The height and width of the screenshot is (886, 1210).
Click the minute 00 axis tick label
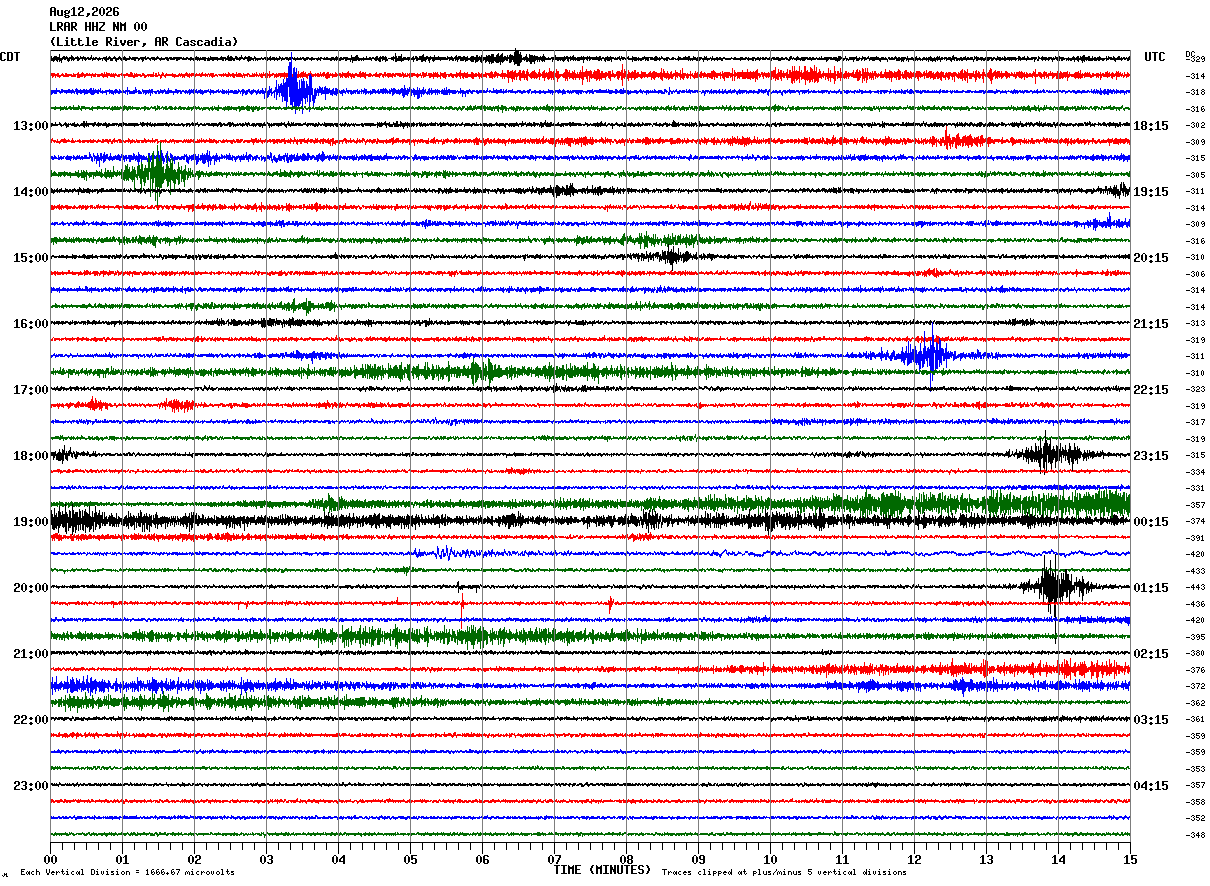click(x=51, y=859)
